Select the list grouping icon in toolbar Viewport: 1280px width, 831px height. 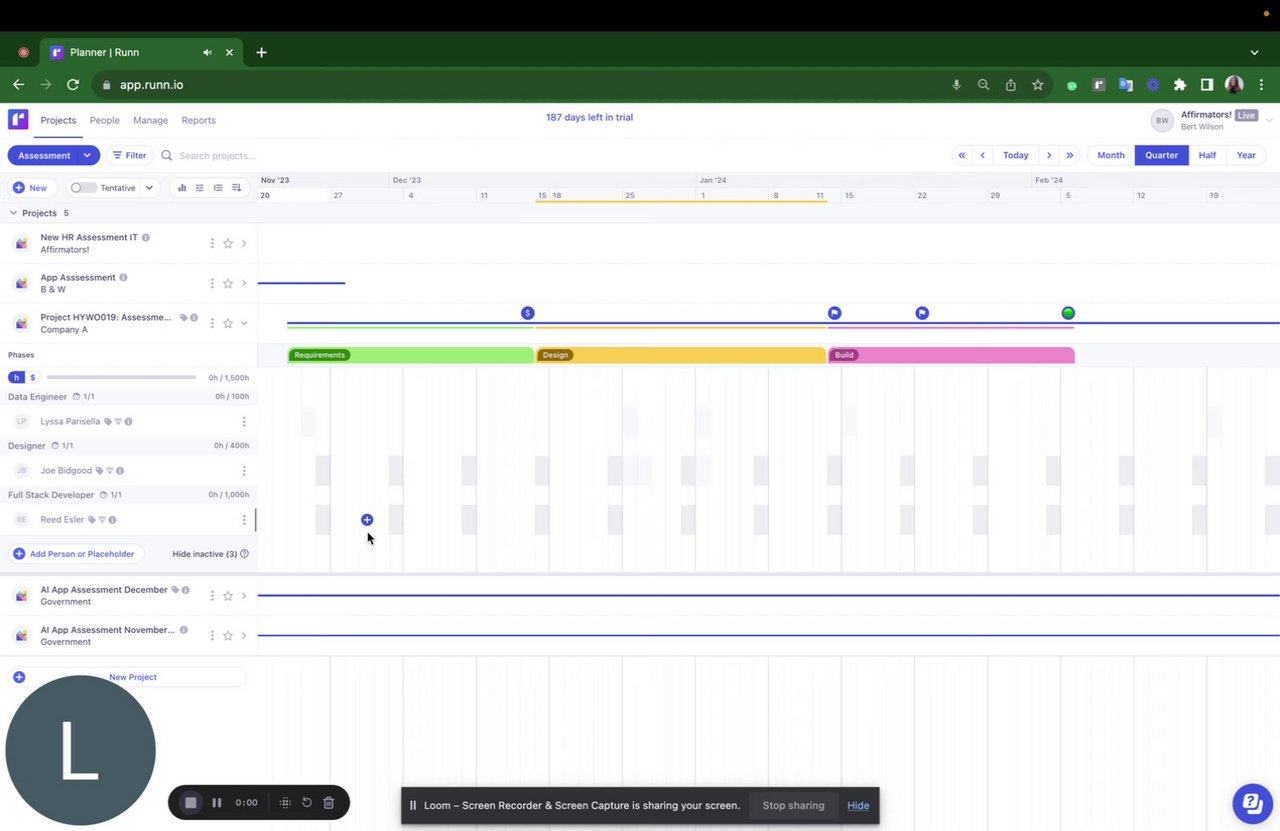coord(218,188)
